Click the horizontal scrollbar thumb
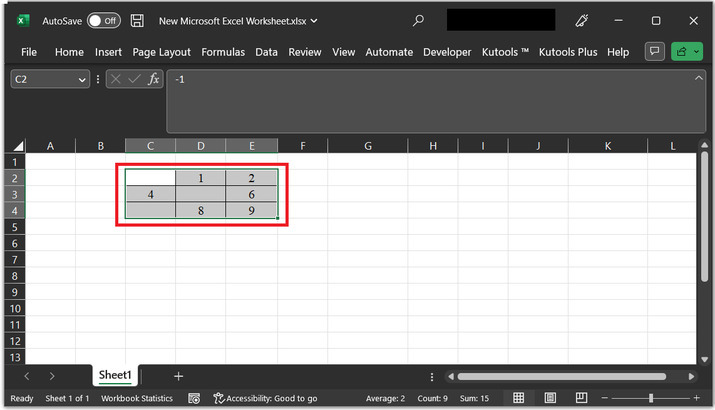715x410 pixels. pyautogui.click(x=562, y=377)
